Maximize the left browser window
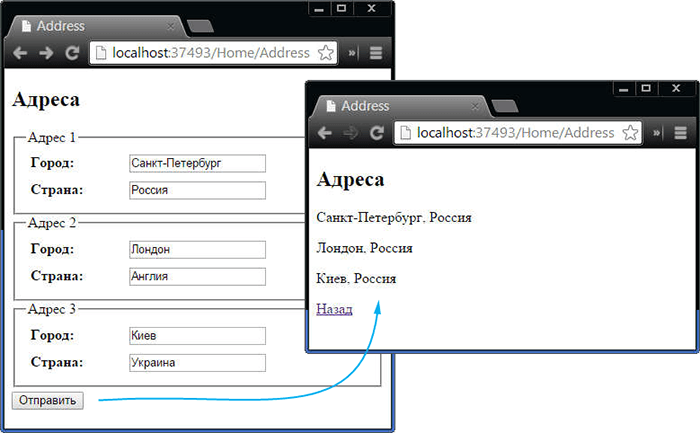 tap(342, 8)
